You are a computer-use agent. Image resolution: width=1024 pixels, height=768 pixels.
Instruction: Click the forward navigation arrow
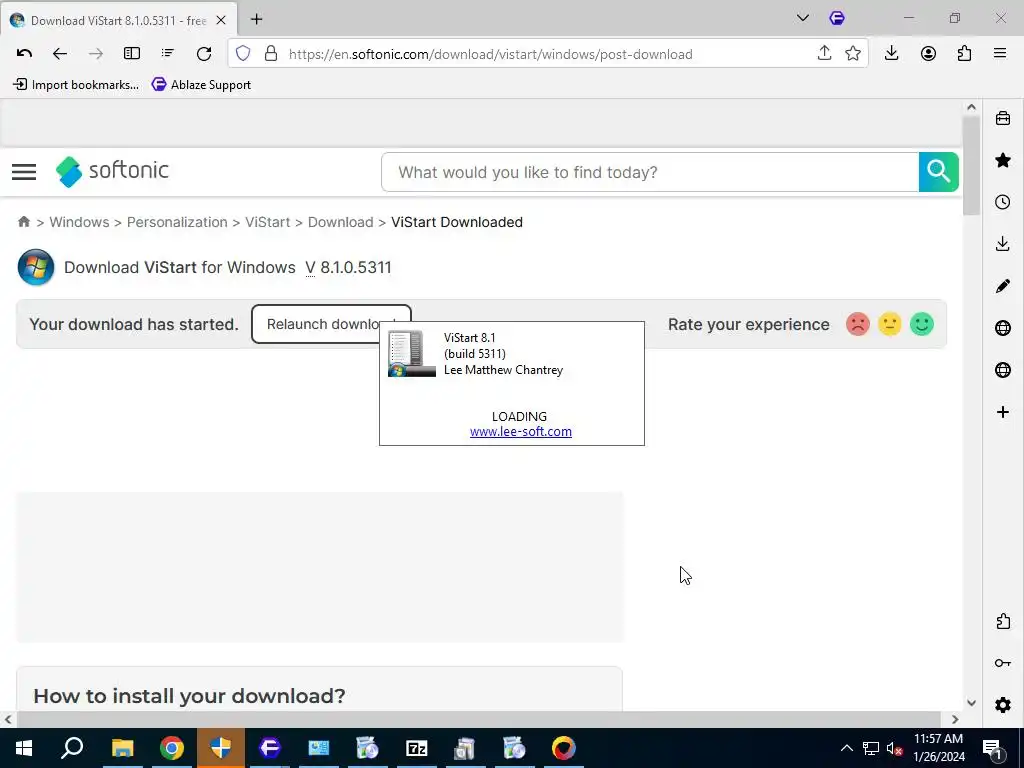(95, 54)
